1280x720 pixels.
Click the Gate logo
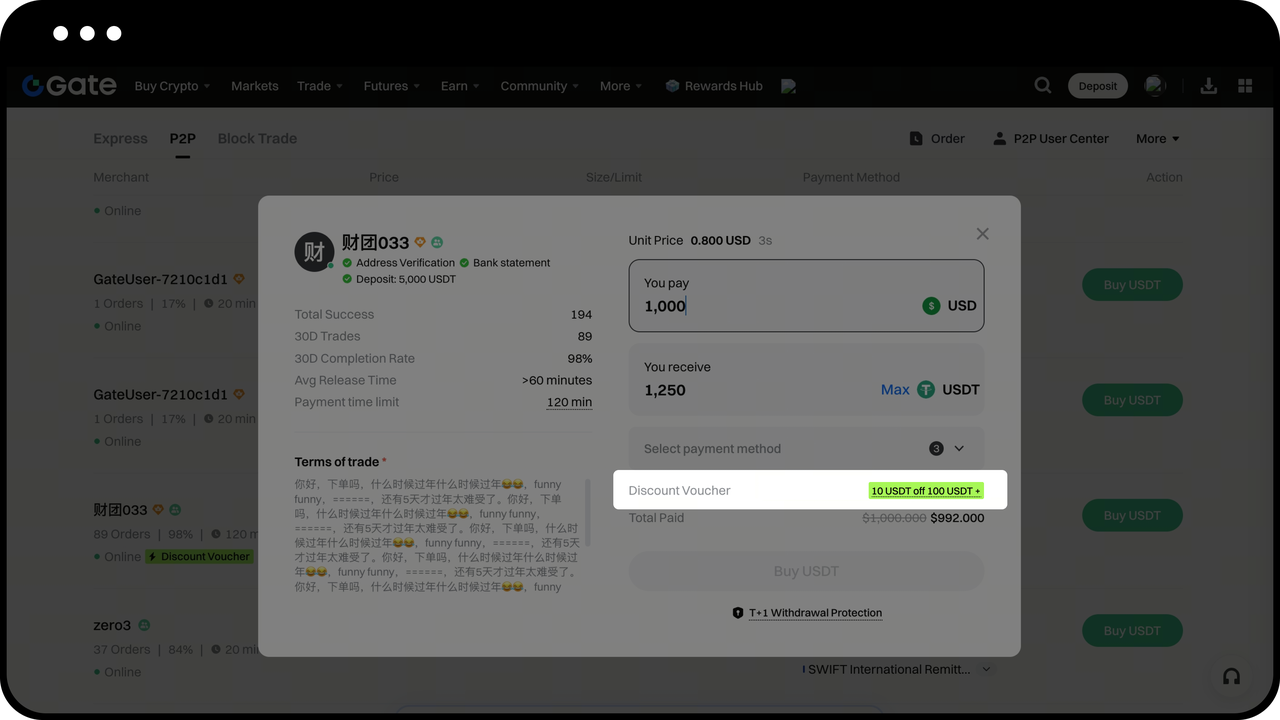click(70, 86)
